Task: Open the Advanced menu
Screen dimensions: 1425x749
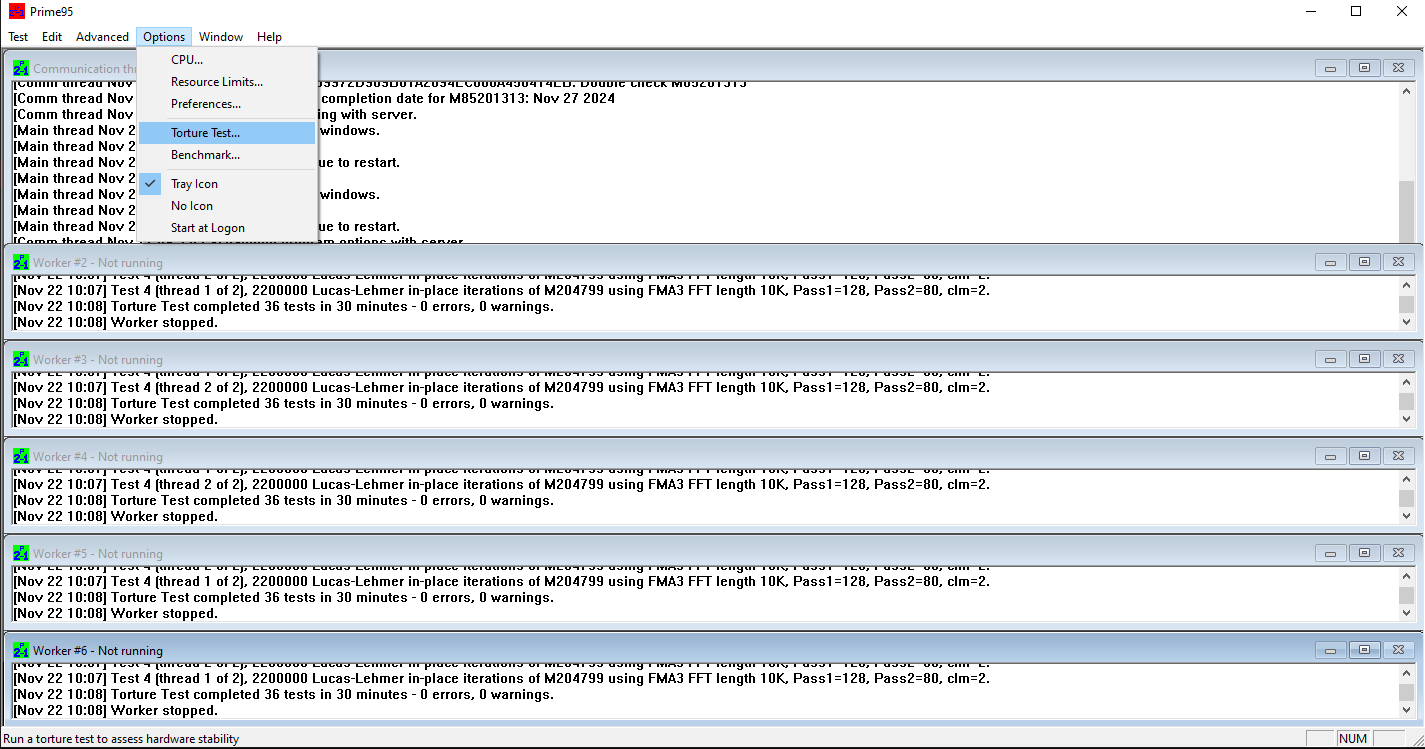Action: 102,37
